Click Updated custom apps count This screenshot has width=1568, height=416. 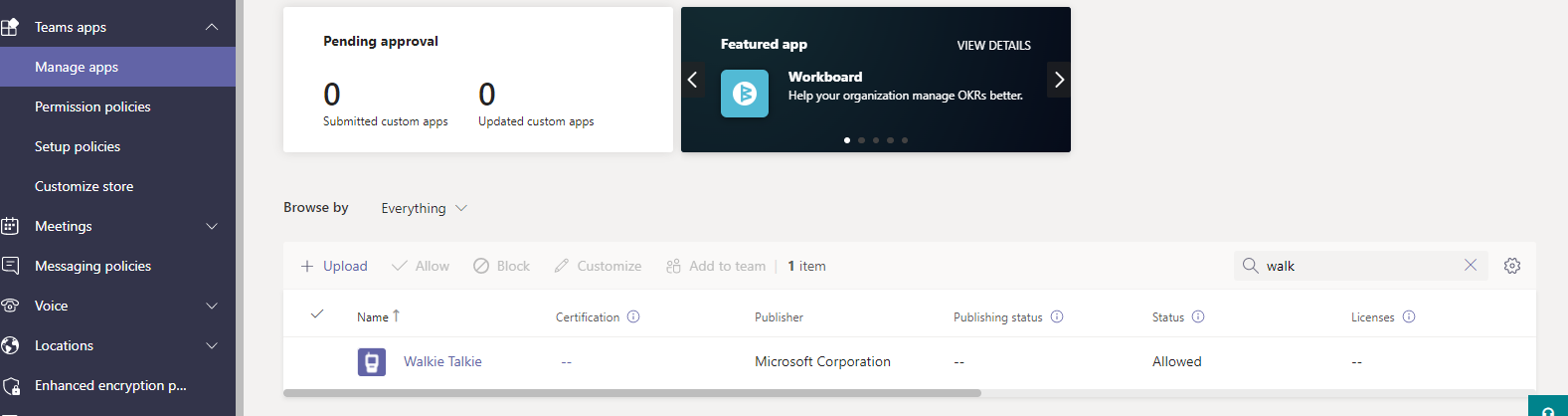pyautogui.click(x=487, y=95)
